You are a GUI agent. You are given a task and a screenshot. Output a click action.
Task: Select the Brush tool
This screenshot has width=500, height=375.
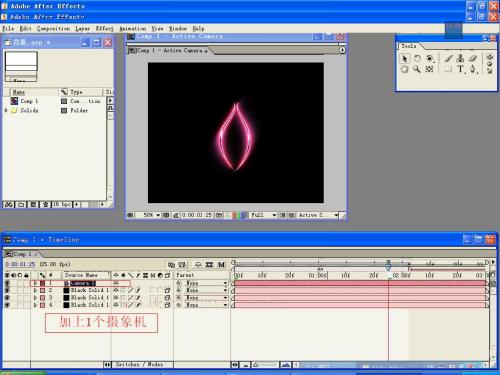click(x=448, y=59)
